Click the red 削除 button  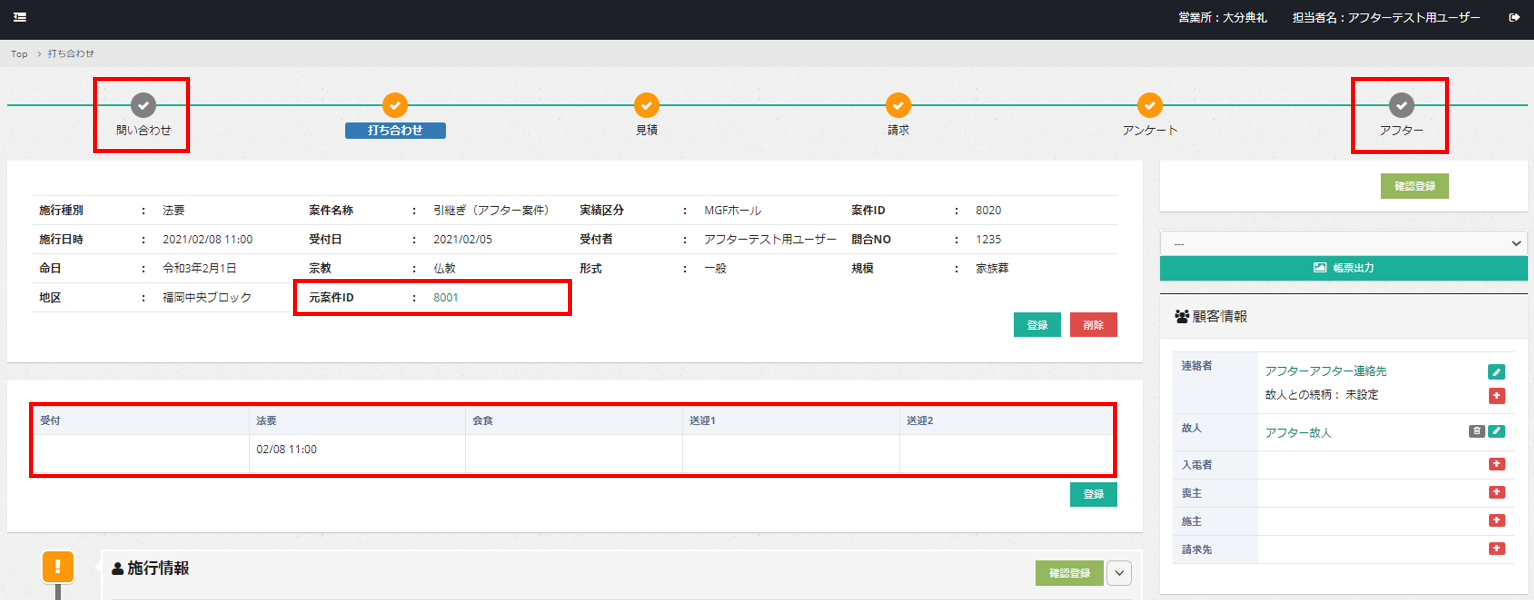[1093, 325]
